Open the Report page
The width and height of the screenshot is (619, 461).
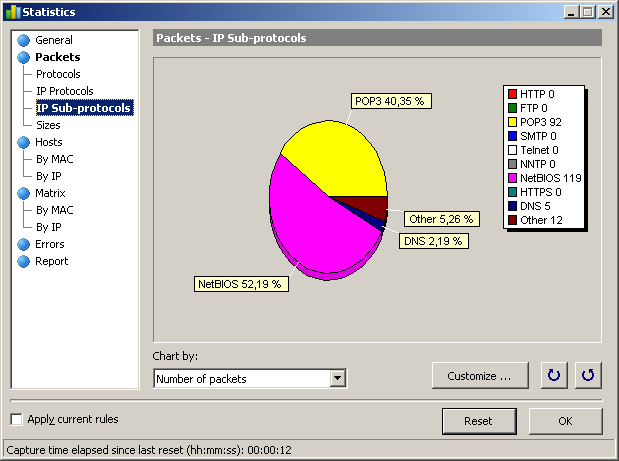point(51,261)
